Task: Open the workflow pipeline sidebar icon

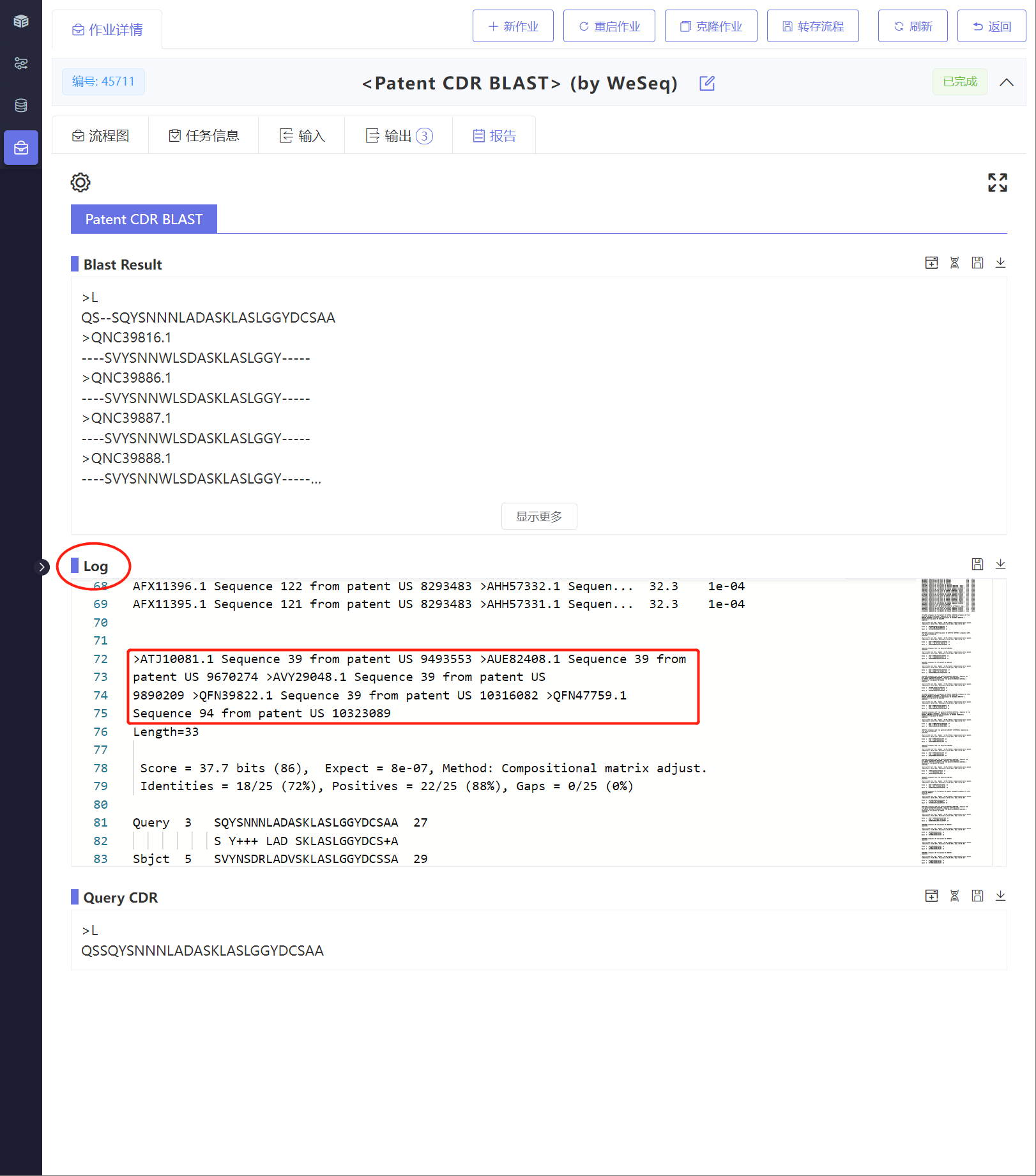Action: tap(21, 63)
